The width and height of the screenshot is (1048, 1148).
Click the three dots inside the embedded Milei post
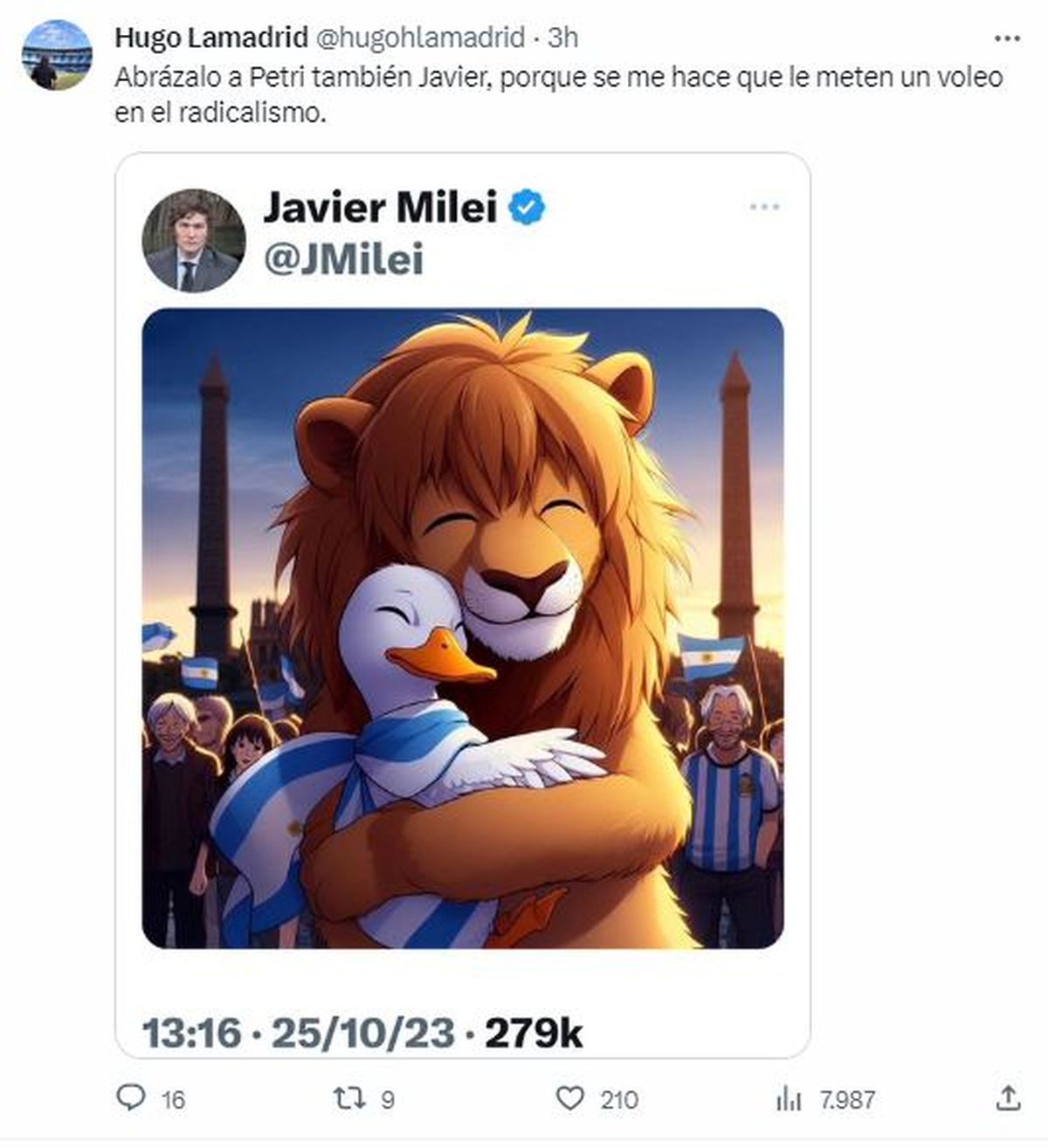764,207
